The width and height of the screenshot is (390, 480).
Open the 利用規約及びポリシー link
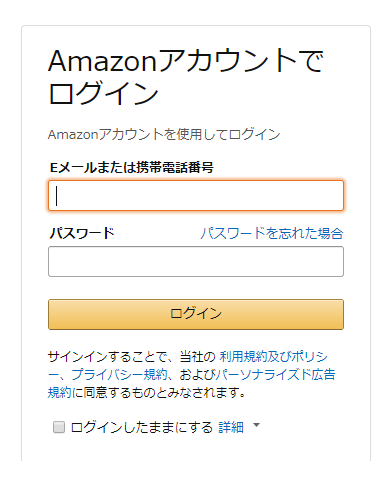(273, 357)
